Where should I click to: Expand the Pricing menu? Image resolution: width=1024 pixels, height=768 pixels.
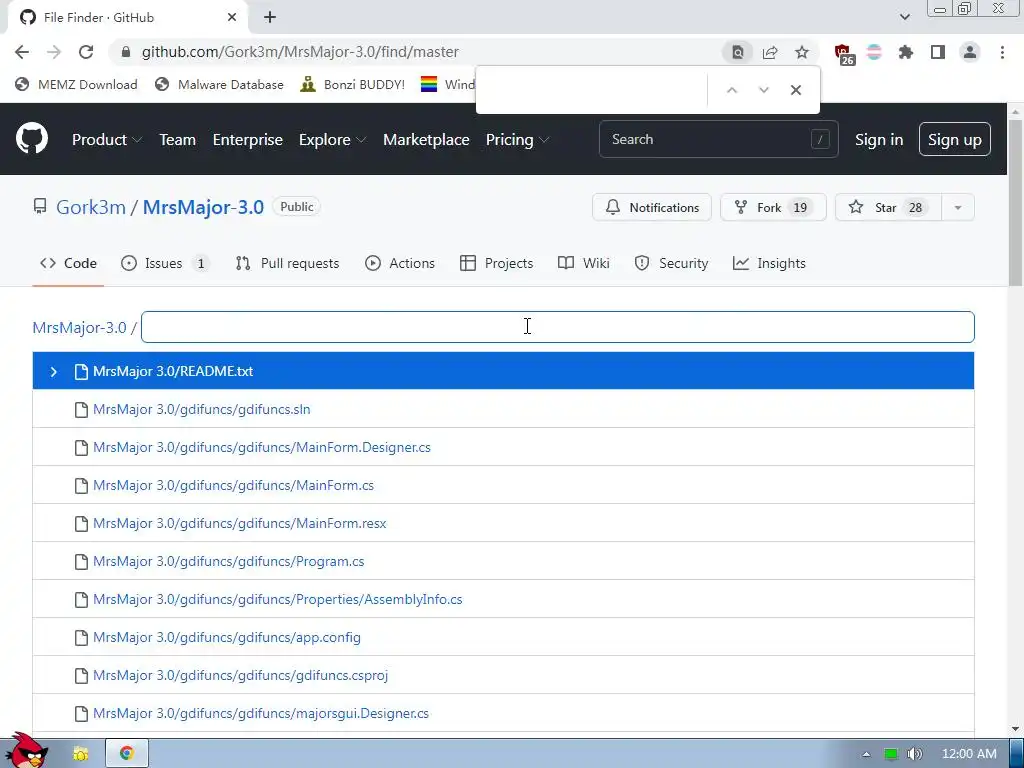point(517,140)
